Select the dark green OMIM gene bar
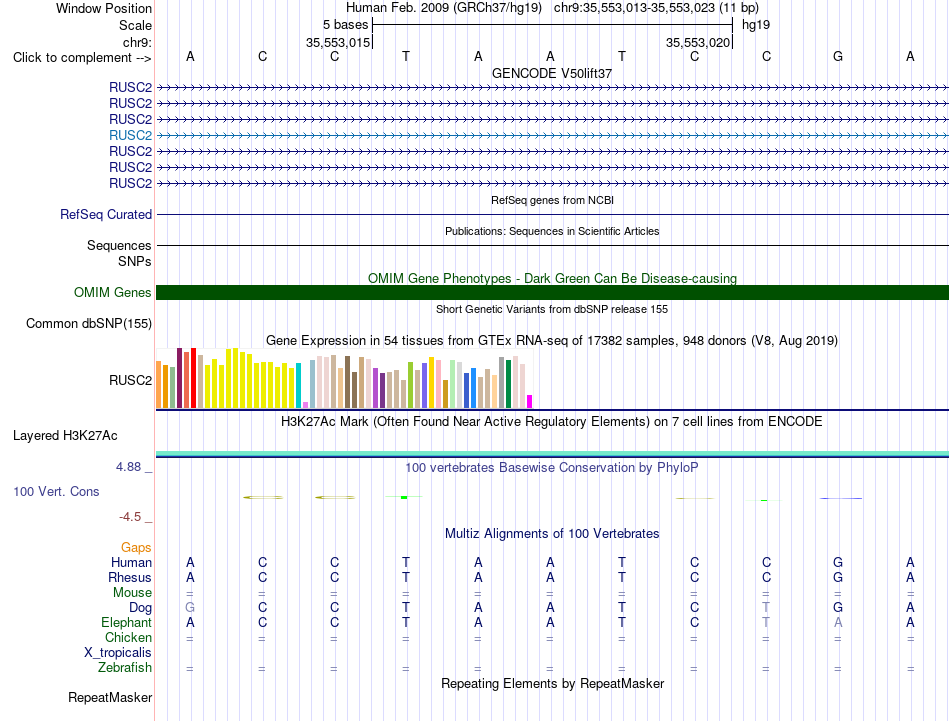 tap(552, 293)
